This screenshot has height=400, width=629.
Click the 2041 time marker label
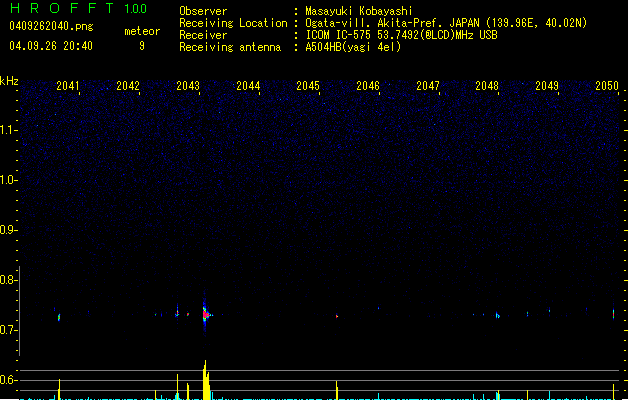coord(67,86)
